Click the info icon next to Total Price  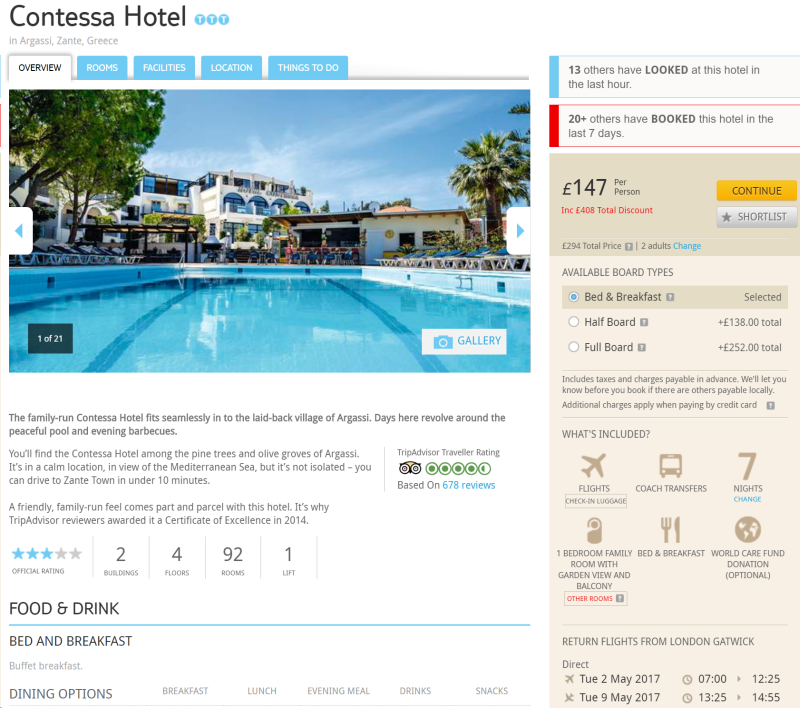click(x=629, y=246)
